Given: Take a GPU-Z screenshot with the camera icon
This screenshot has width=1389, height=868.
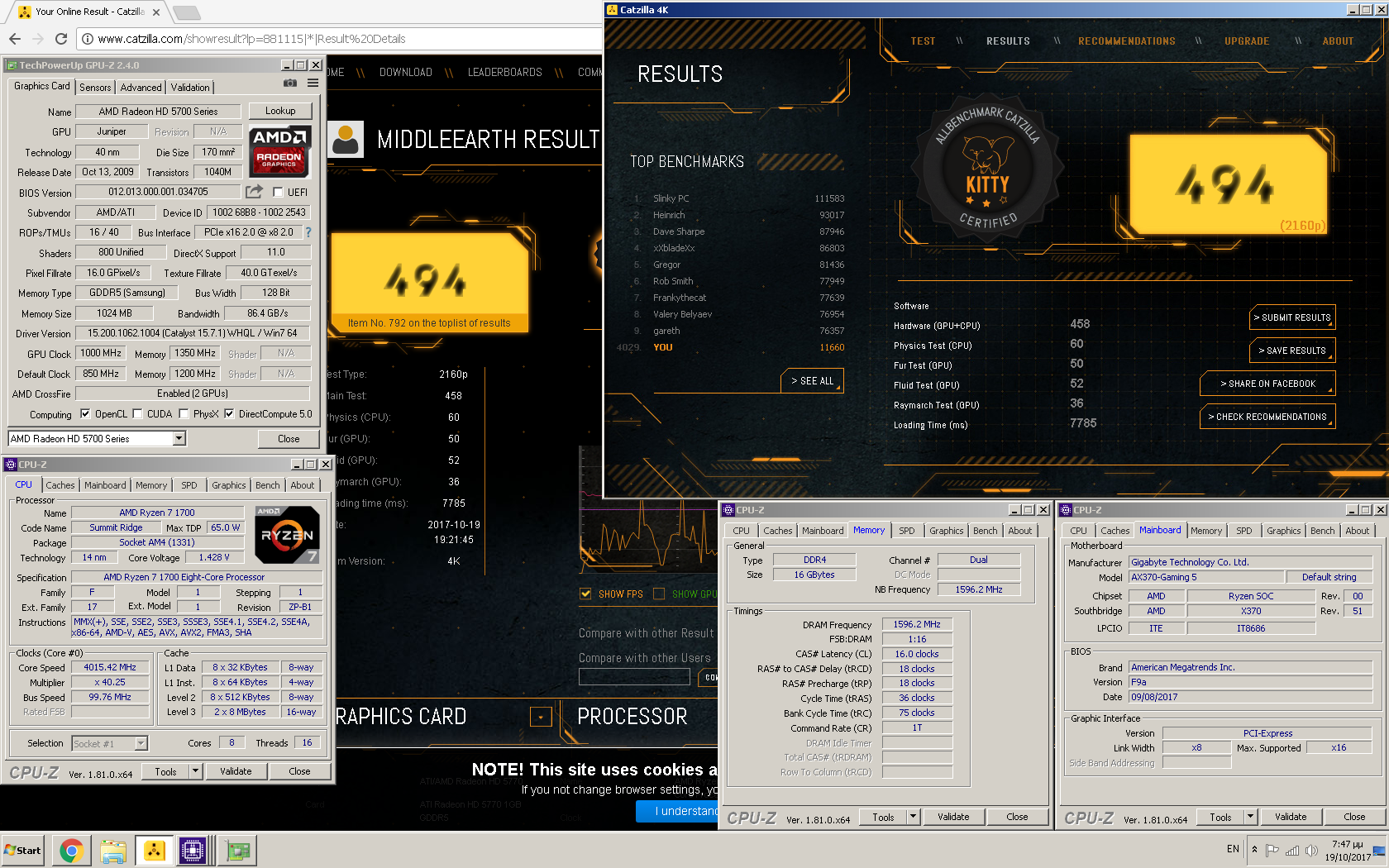Looking at the screenshot, I should pos(290,83).
